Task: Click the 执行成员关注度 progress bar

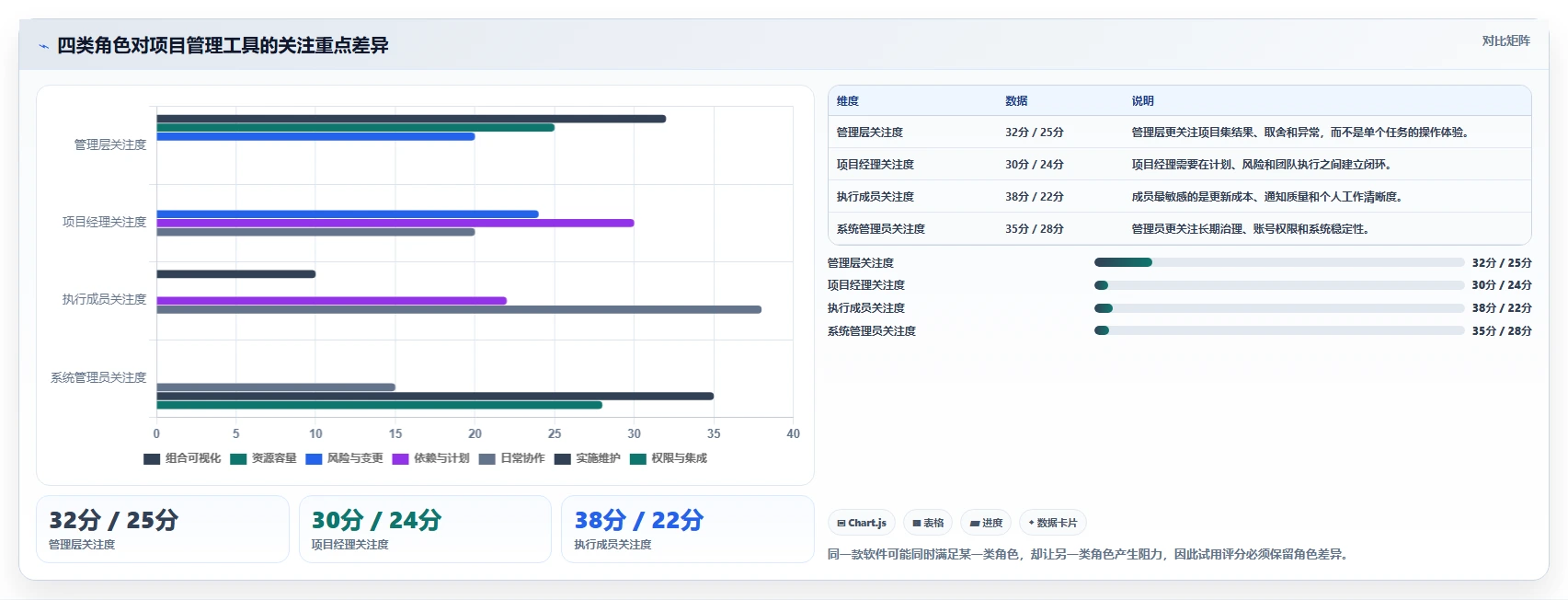Action: (x=1278, y=308)
